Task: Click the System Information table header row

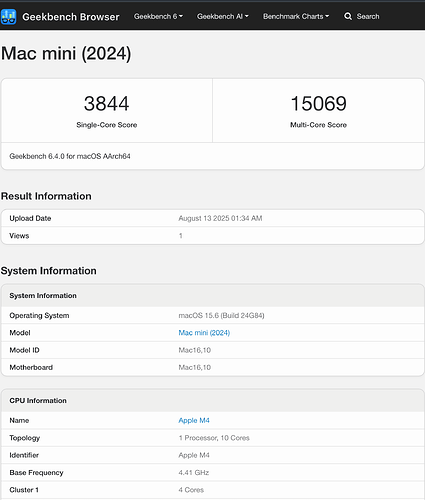Action: pyautogui.click(x=213, y=296)
